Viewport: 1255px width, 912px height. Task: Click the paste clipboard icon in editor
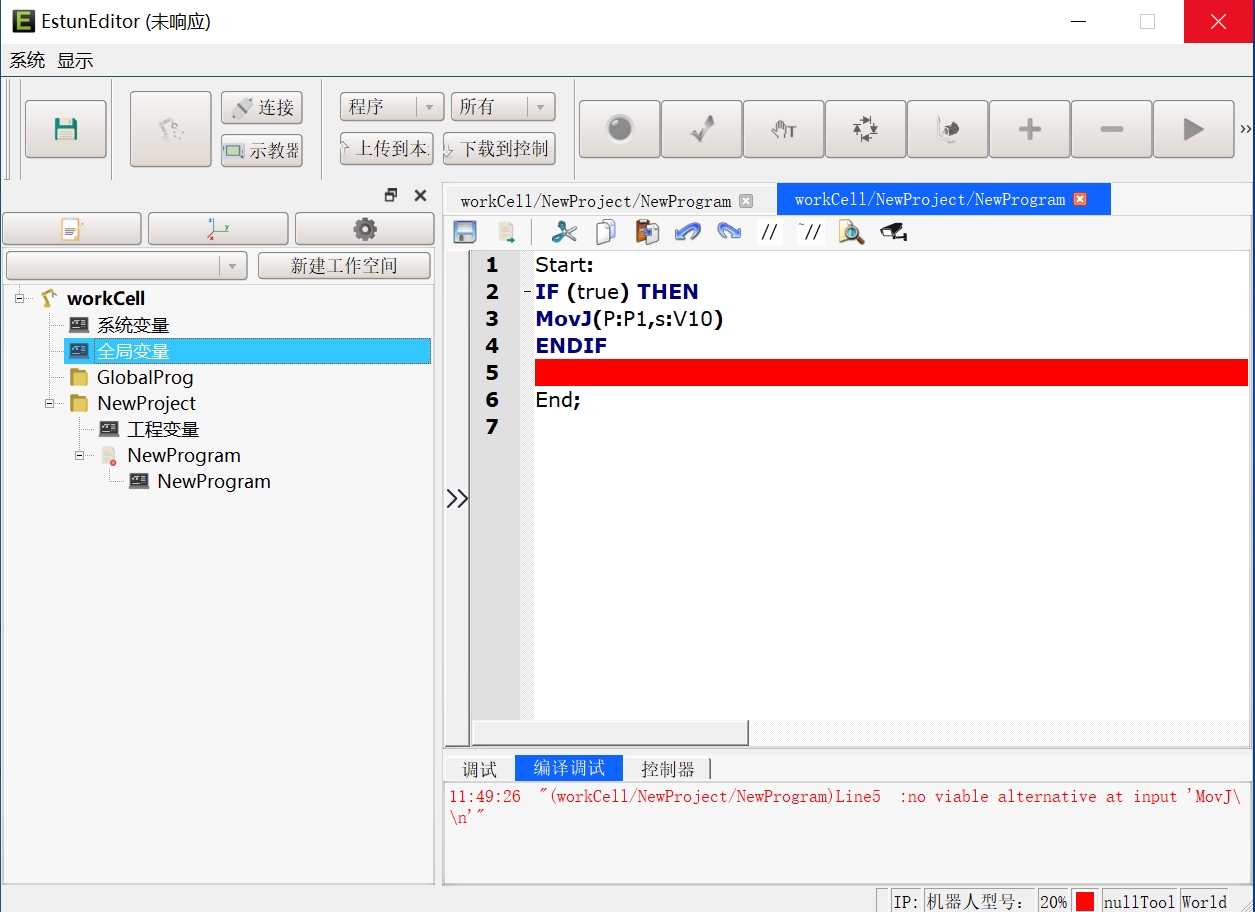tap(647, 233)
